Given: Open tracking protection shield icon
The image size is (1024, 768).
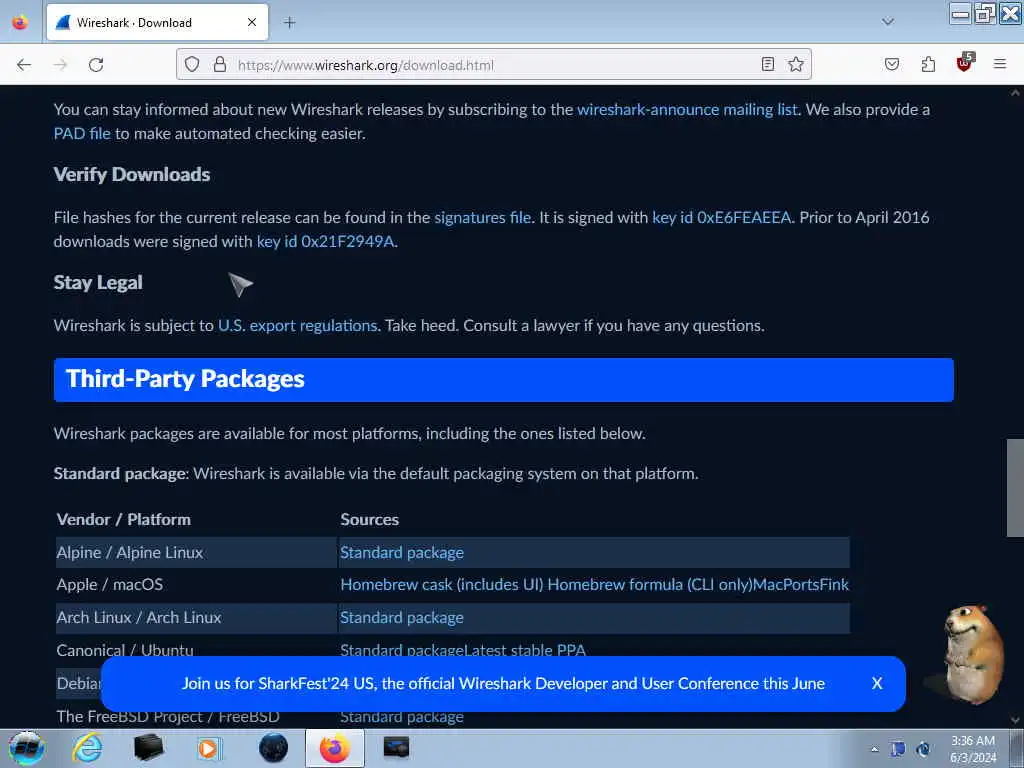Looking at the screenshot, I should 191,64.
